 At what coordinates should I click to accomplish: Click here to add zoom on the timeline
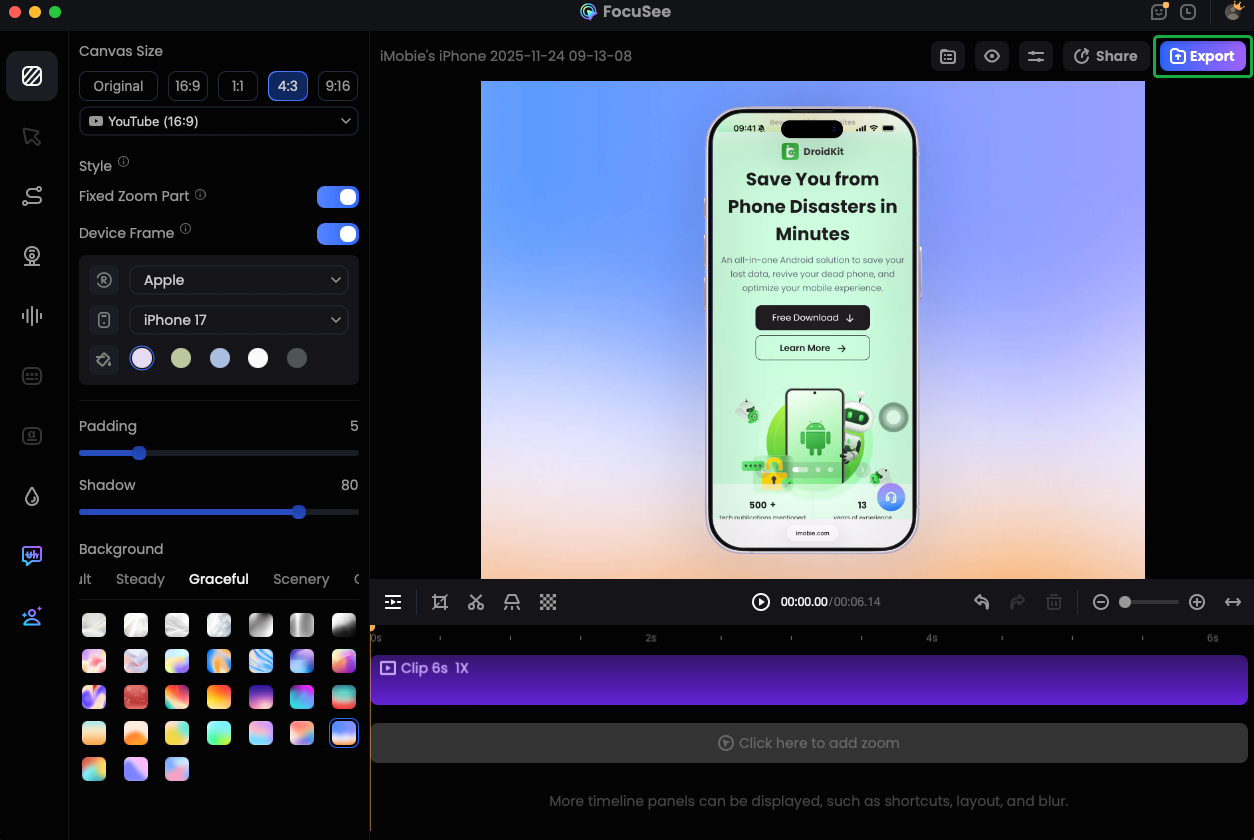point(808,742)
